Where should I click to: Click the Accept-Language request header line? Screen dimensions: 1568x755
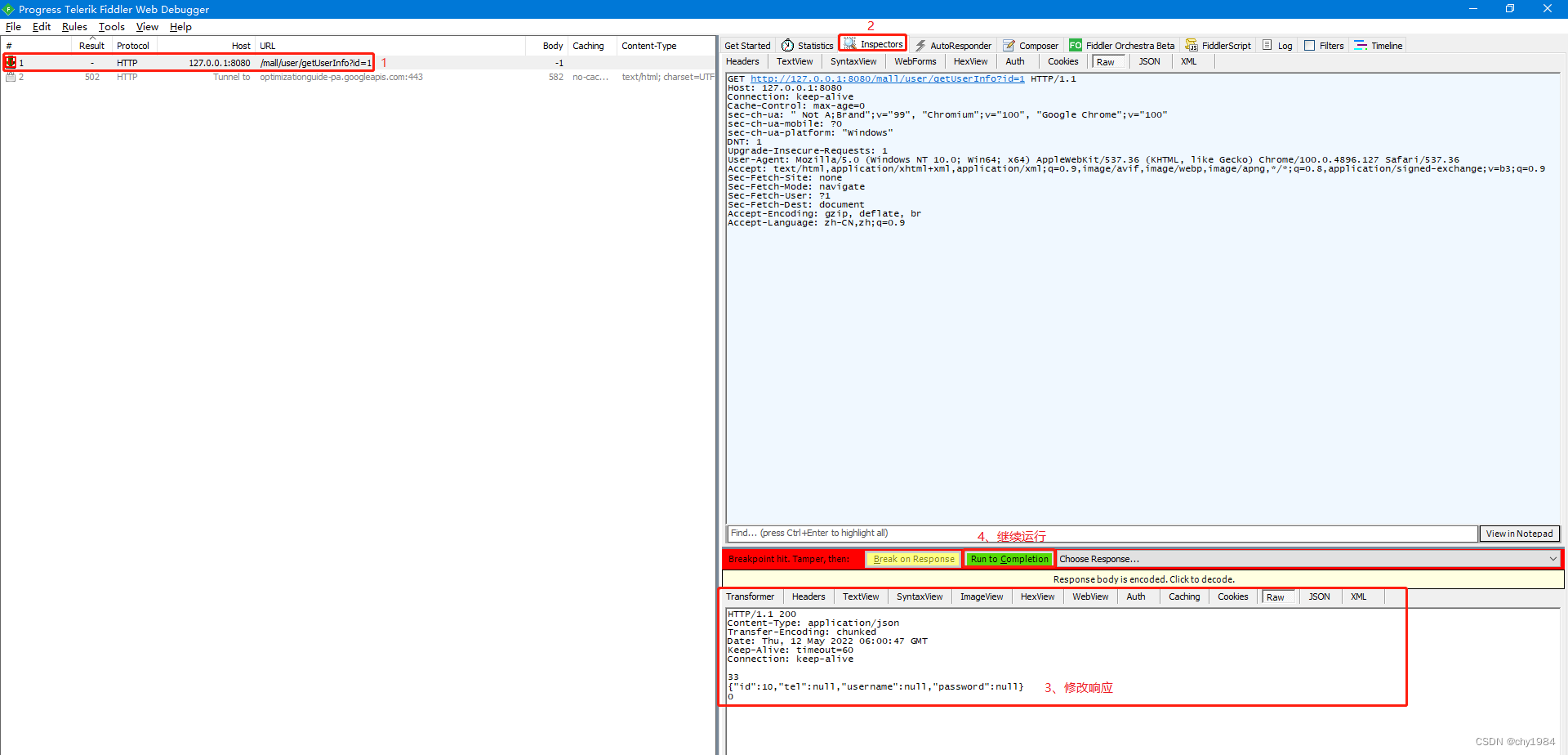click(x=816, y=222)
